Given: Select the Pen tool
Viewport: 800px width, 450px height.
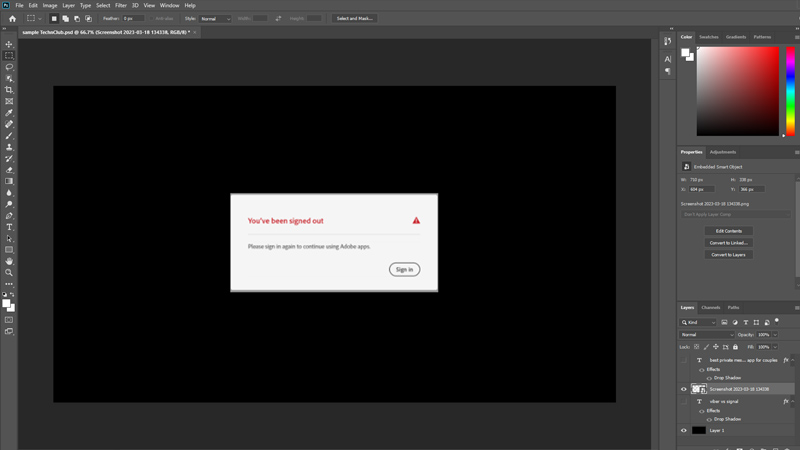Looking at the screenshot, I should 9,216.
